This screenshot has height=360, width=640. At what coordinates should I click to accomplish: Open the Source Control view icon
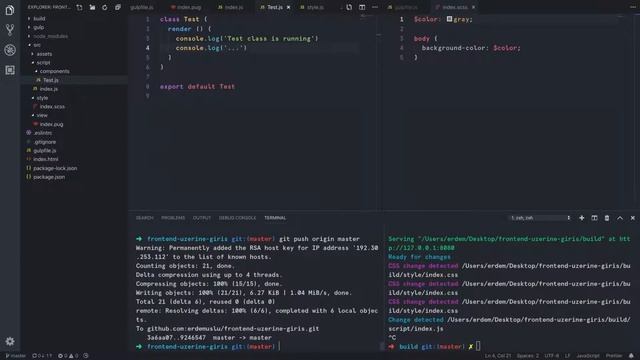(10, 29)
